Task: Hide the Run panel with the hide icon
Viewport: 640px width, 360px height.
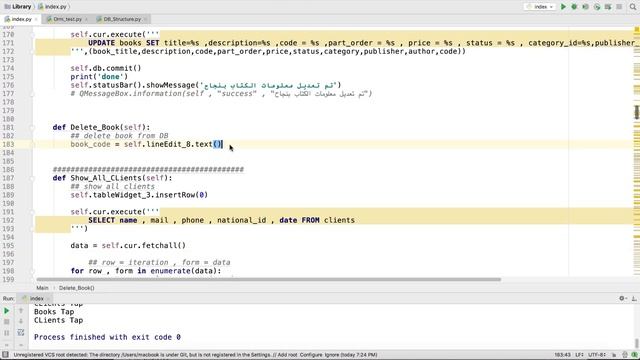Action: pyautogui.click(x=634, y=298)
